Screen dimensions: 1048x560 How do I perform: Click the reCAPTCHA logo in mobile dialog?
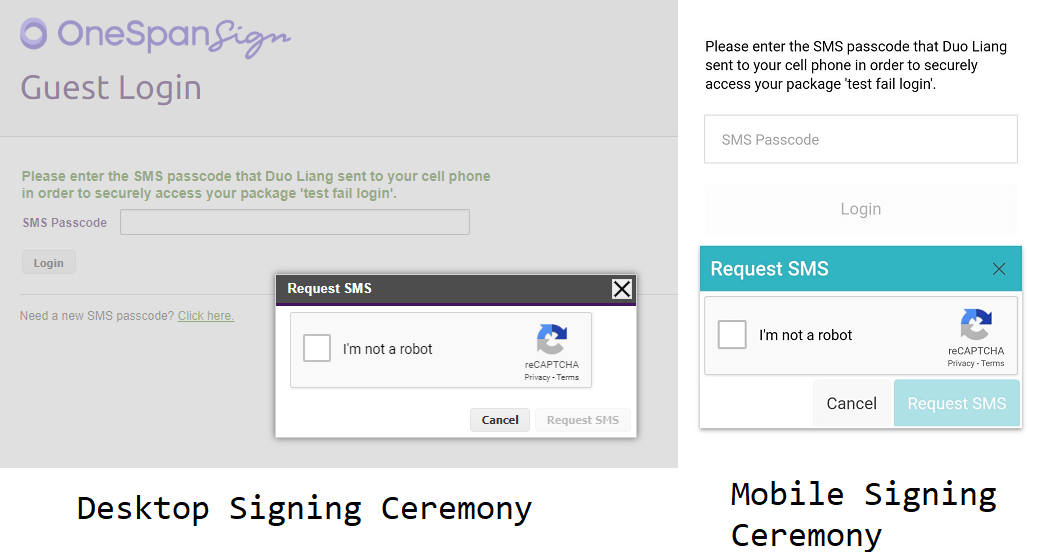tap(976, 325)
